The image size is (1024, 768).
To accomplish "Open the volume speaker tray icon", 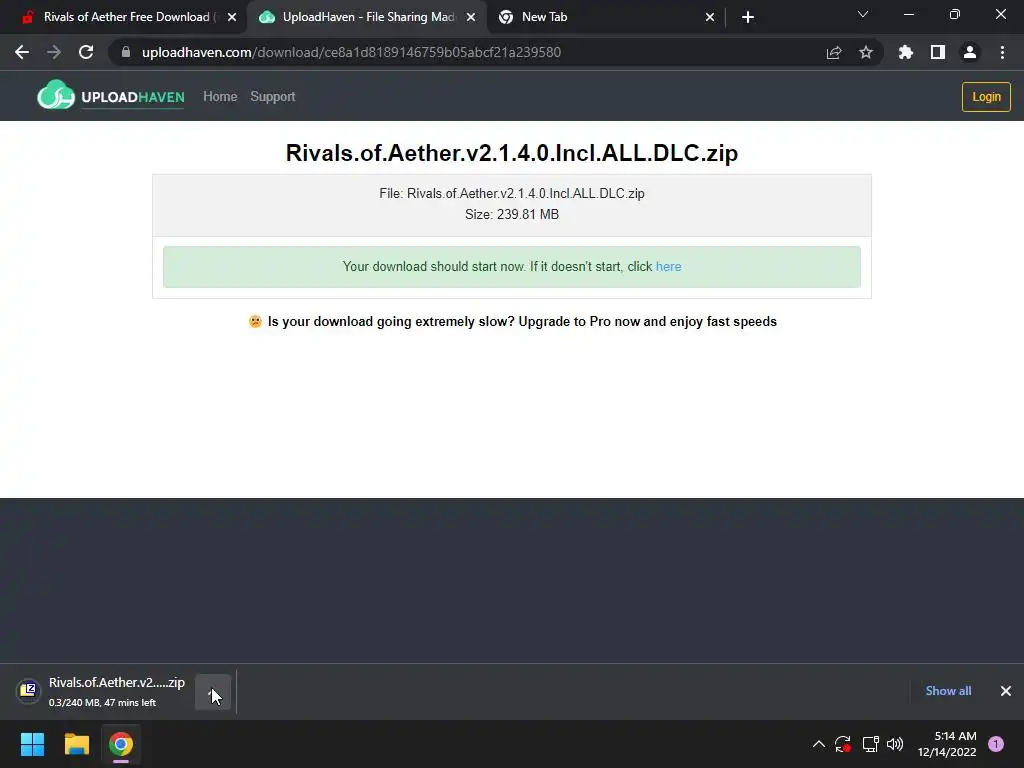I will point(895,744).
